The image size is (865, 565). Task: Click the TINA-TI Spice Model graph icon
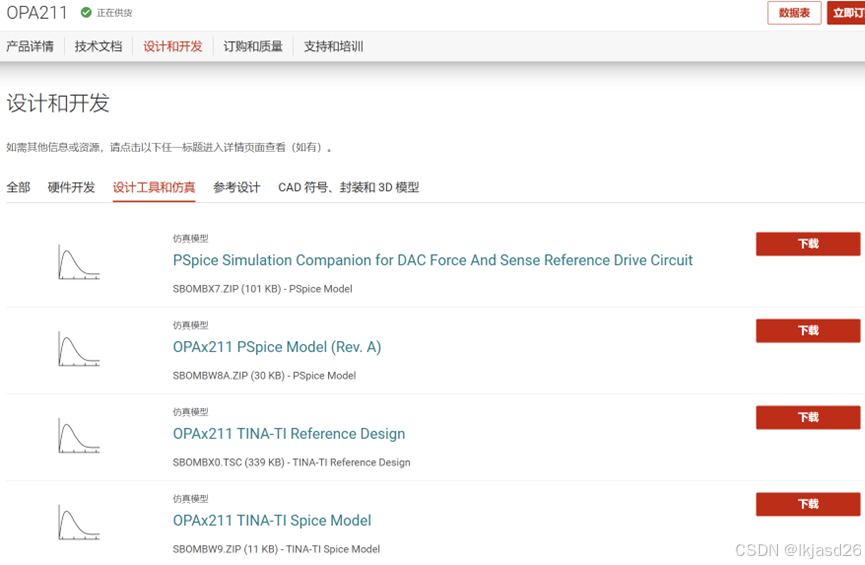(x=79, y=523)
